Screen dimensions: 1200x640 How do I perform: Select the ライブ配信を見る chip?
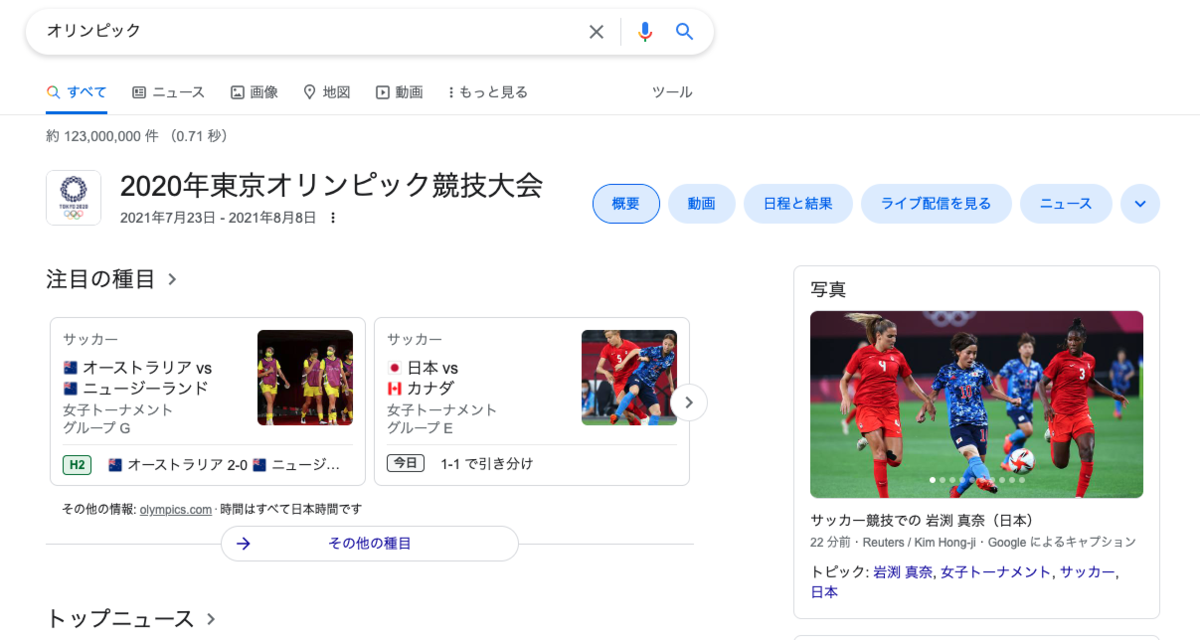[x=936, y=204]
